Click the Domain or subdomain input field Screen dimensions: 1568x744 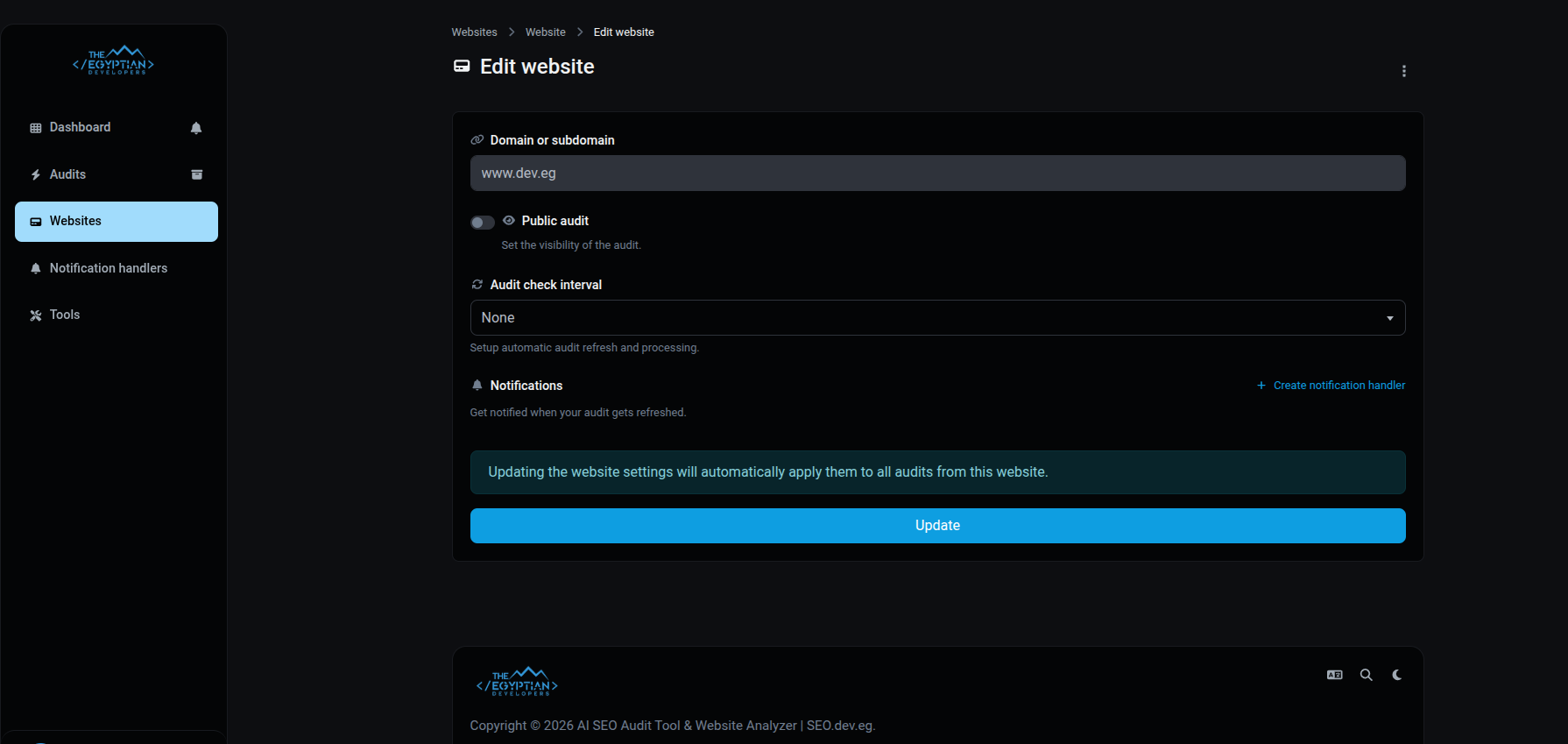(x=937, y=174)
